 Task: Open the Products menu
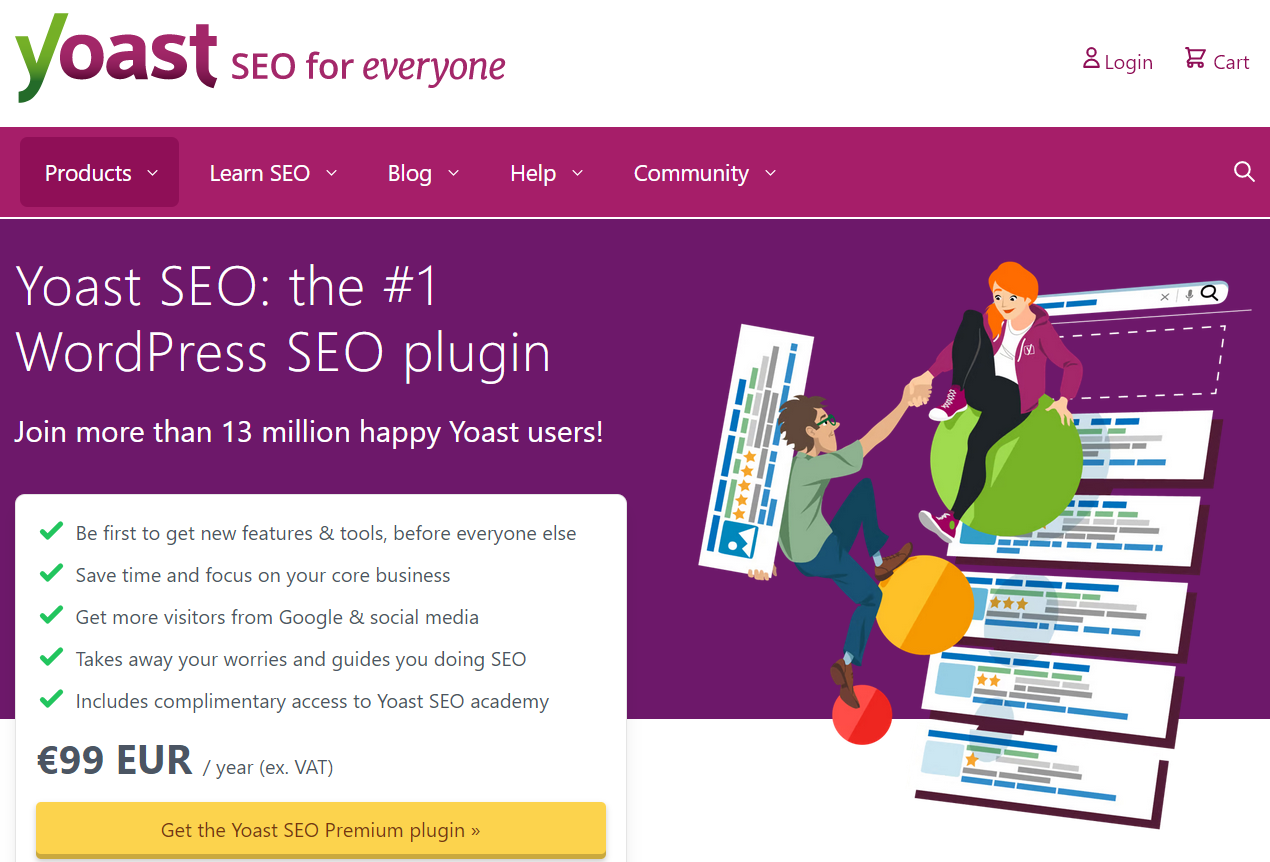(x=100, y=172)
